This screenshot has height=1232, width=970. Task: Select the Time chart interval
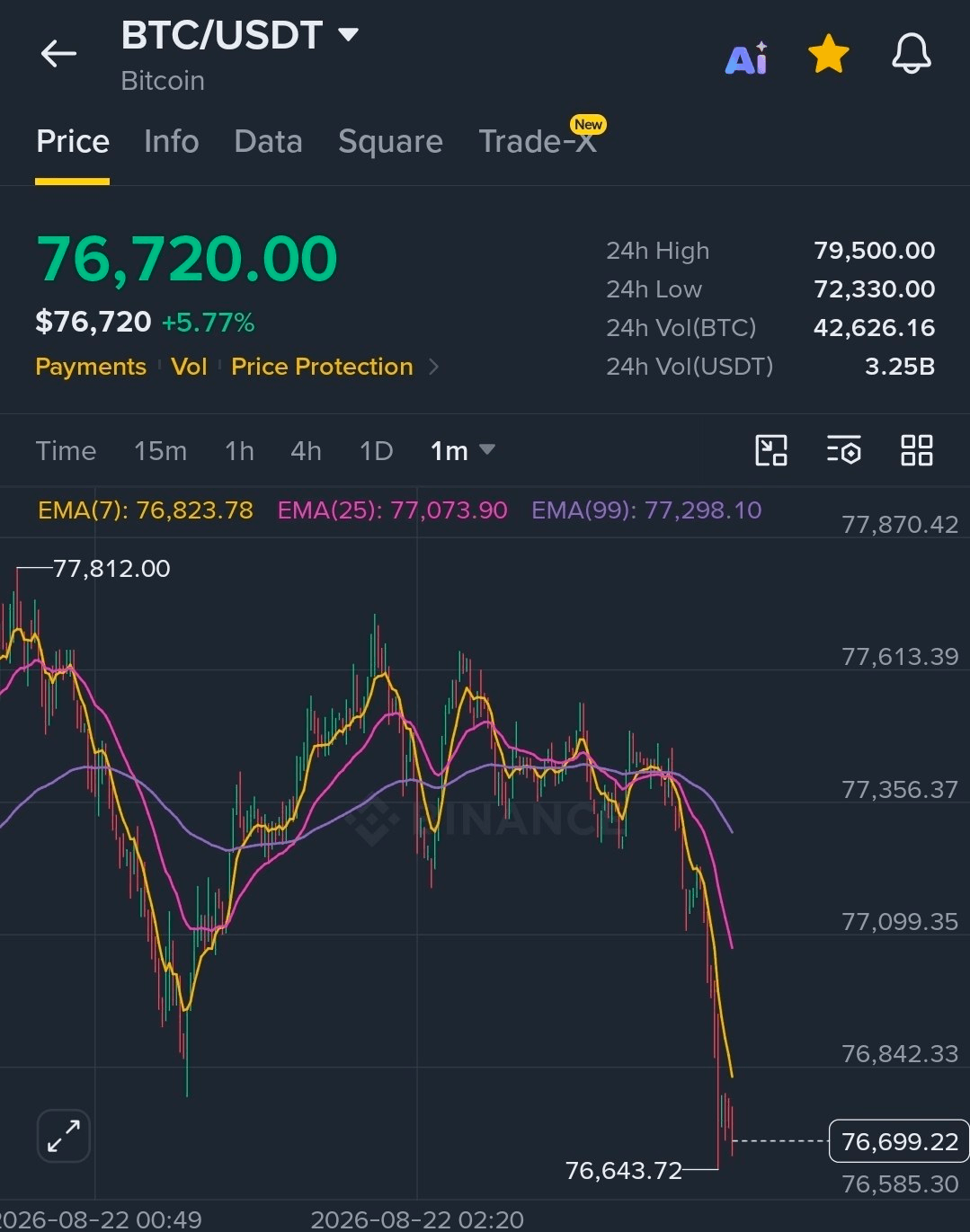(66, 450)
